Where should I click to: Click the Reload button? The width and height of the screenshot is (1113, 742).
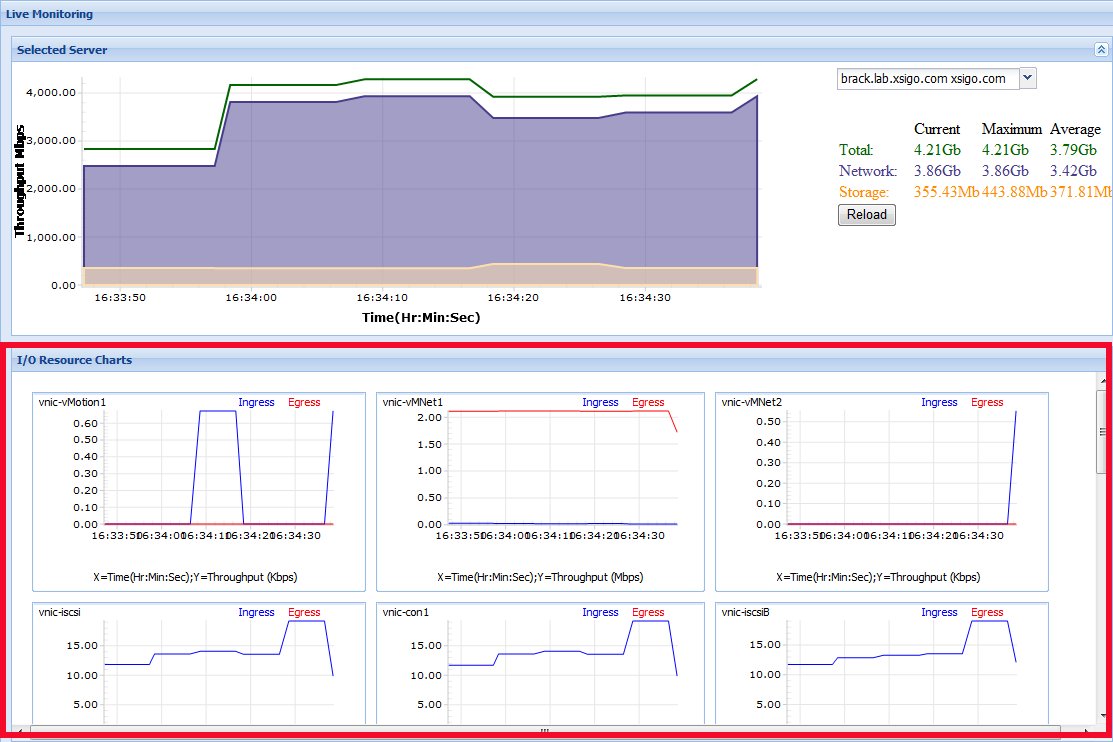867,214
